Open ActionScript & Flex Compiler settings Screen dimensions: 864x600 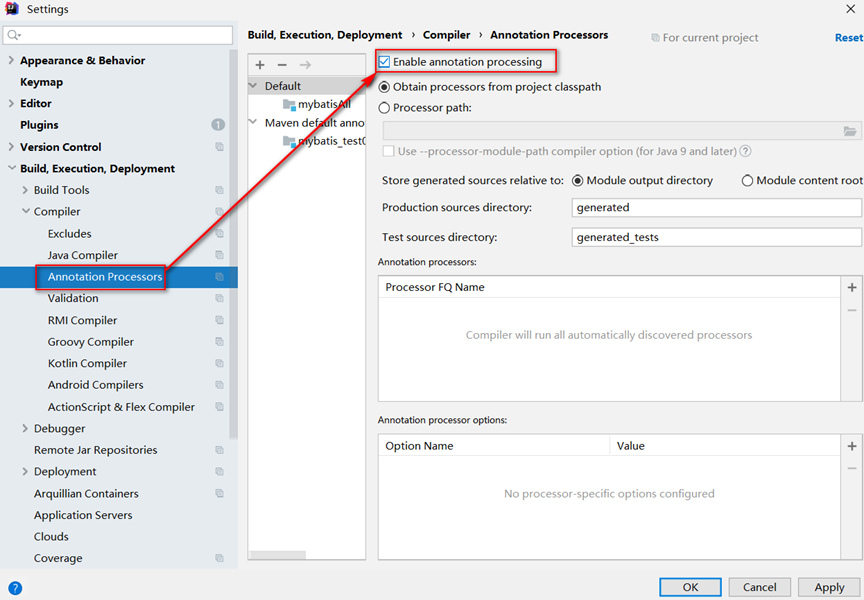click(121, 407)
